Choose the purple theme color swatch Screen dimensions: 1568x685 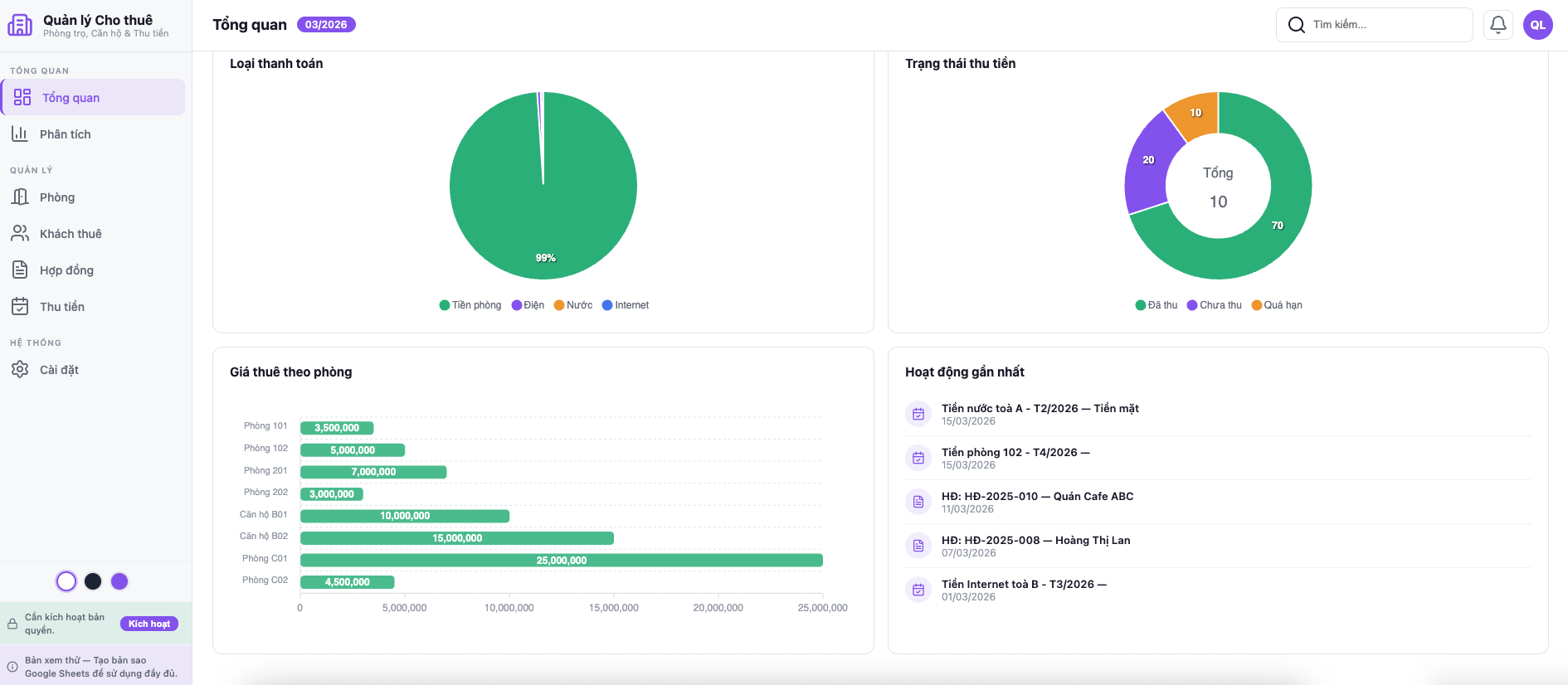click(119, 581)
